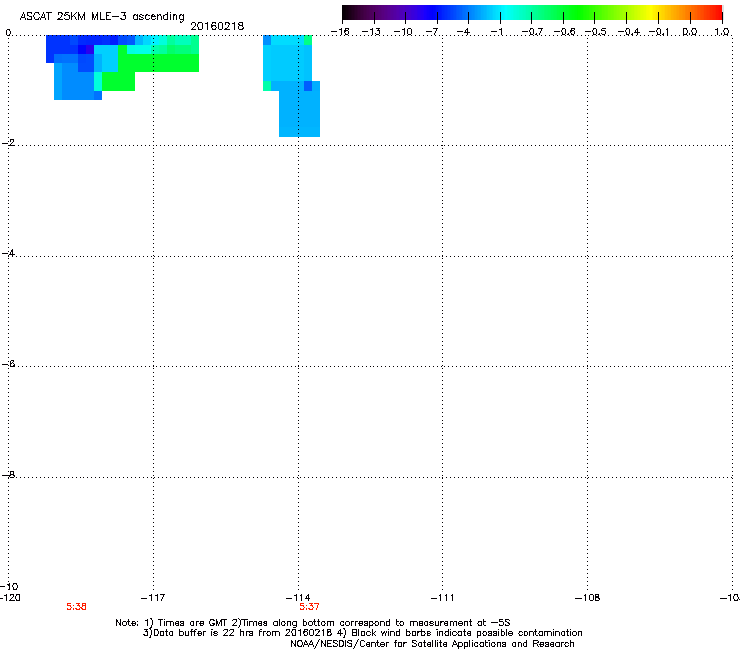
Task: Click the 'ASCAT 25KM MLE-3 ascending' title
Action: tap(102, 17)
